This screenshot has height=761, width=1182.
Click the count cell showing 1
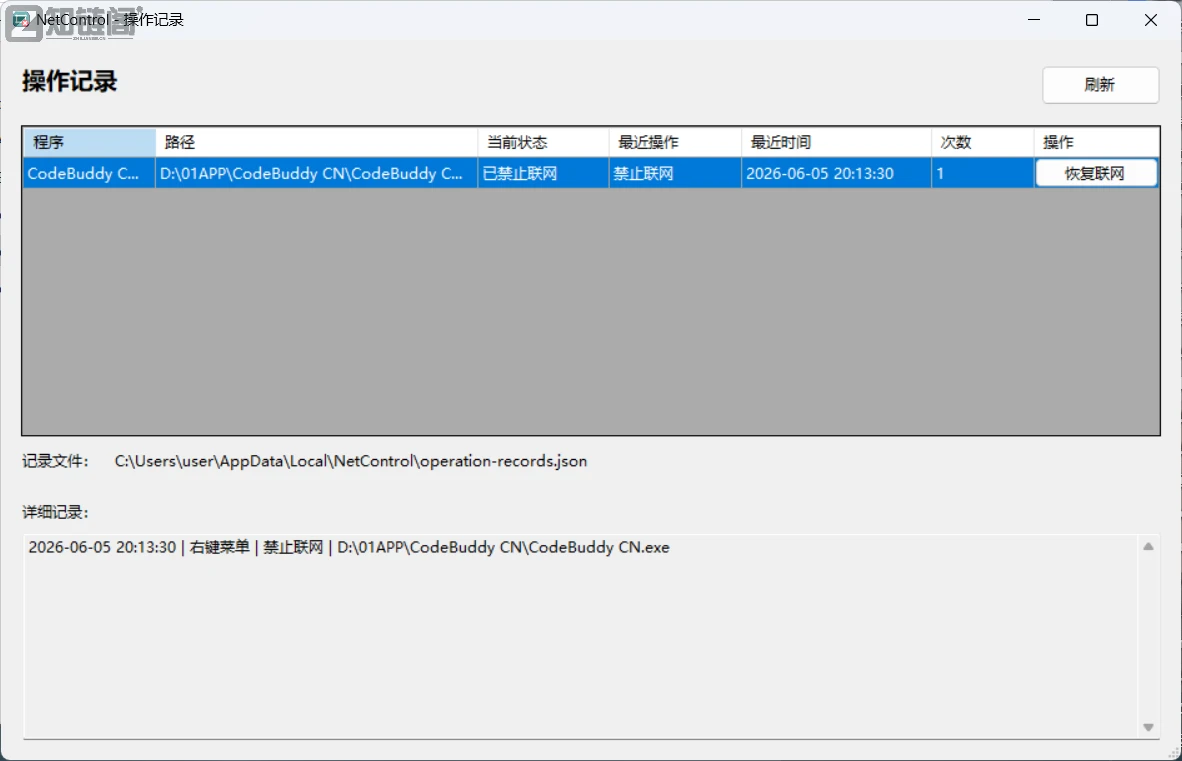(983, 173)
